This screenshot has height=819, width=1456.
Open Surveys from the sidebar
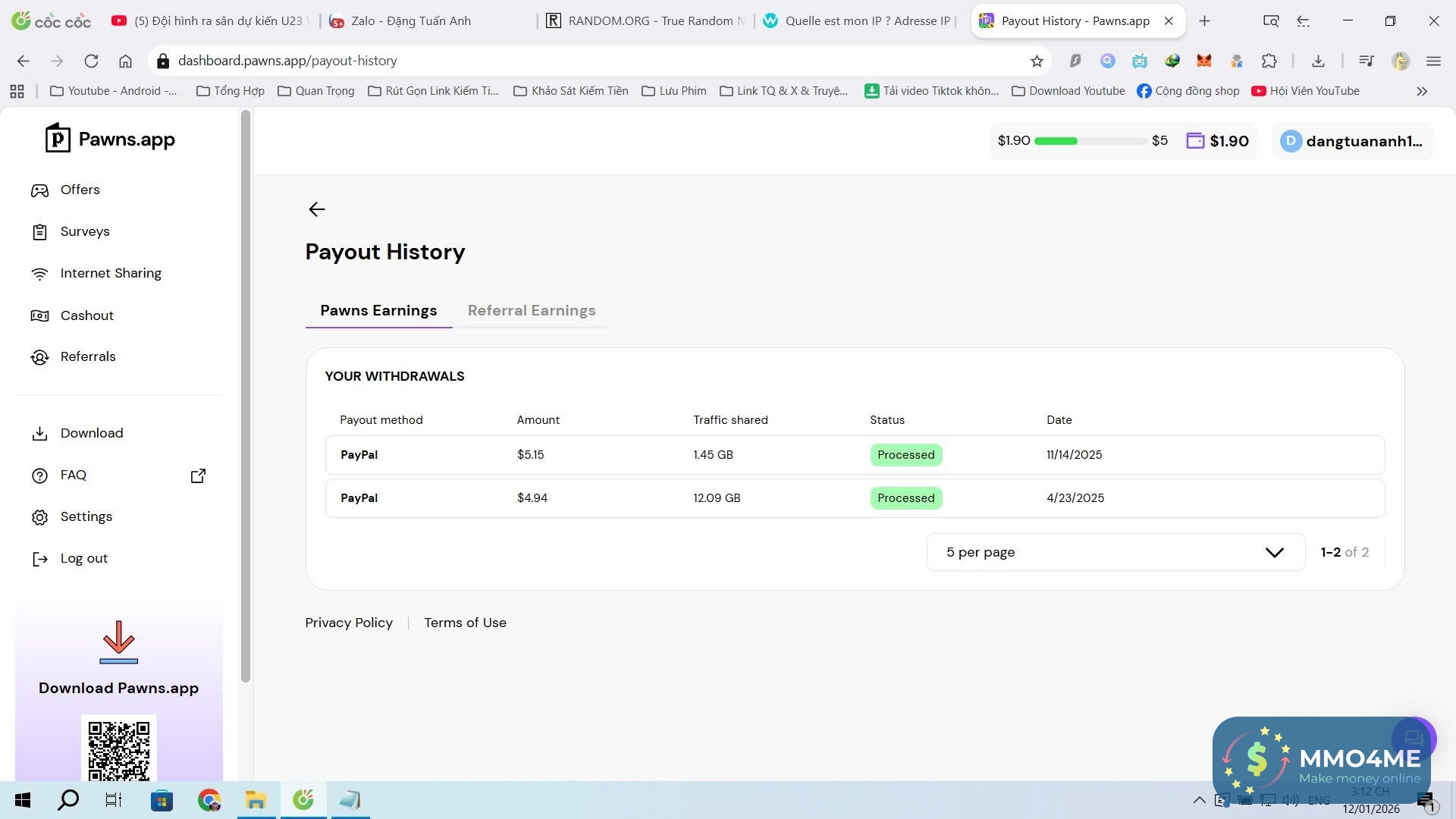tap(84, 231)
